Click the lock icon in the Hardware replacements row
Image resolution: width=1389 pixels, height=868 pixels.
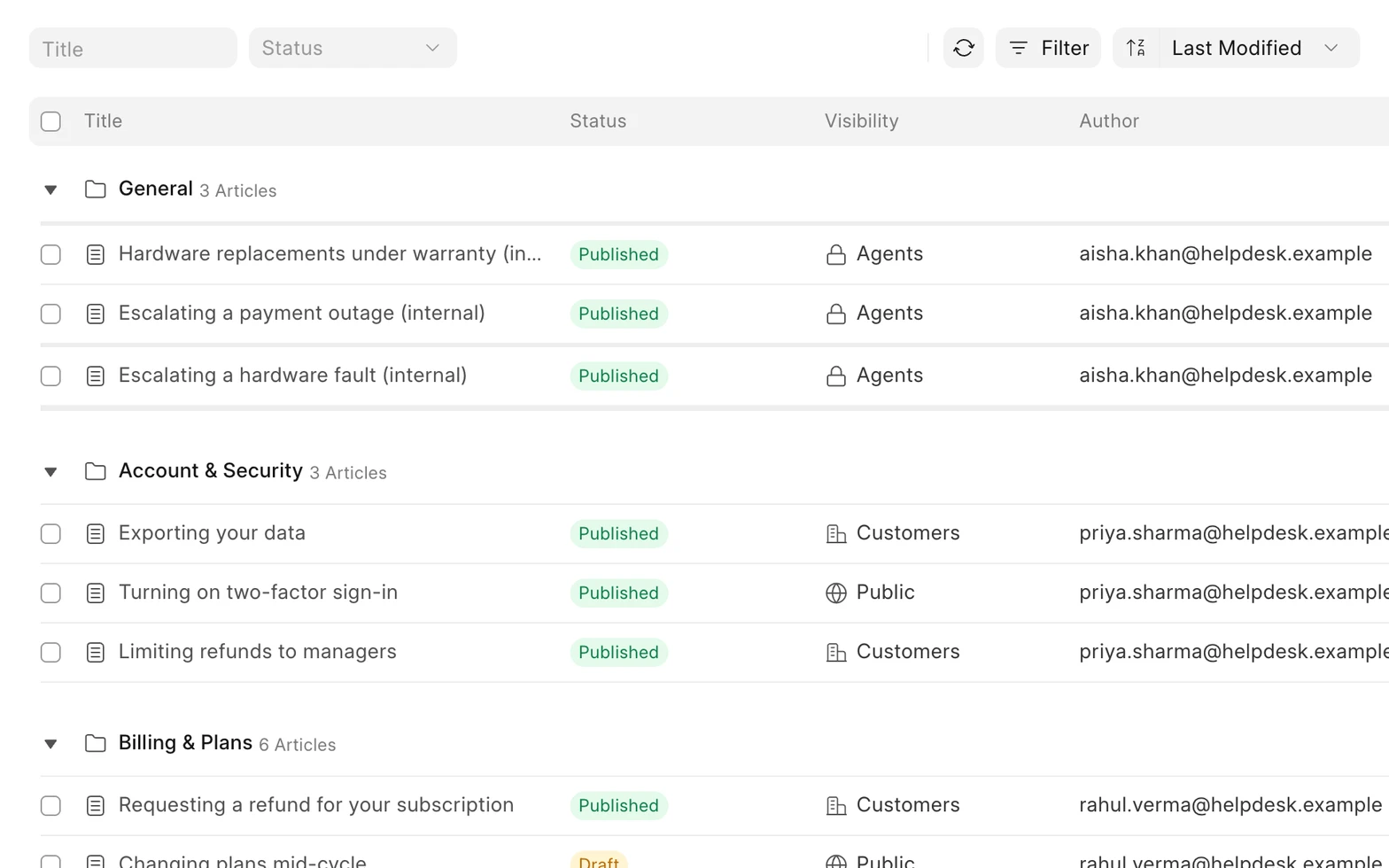835,255
